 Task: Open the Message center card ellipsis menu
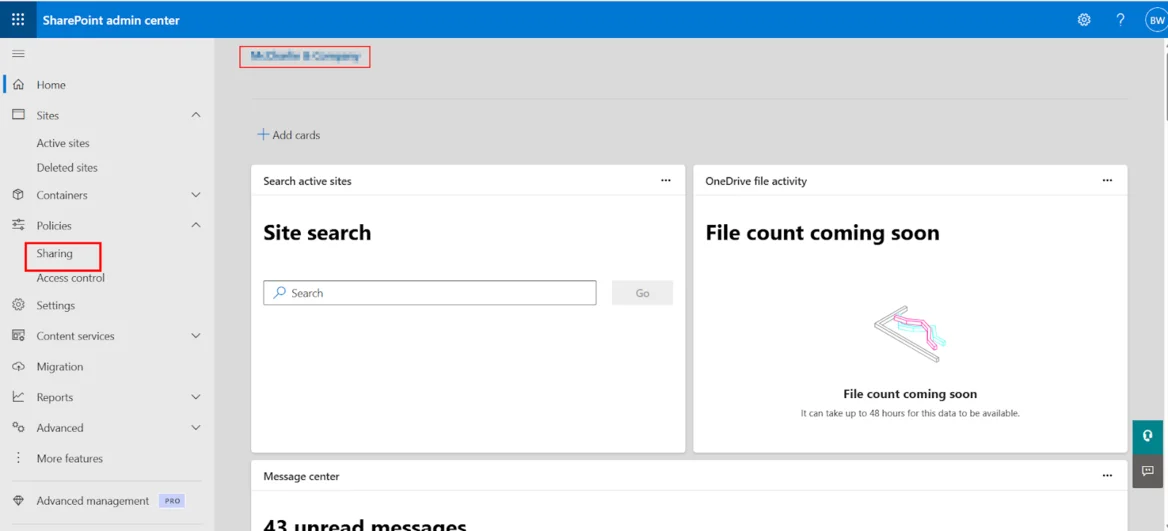(1107, 476)
